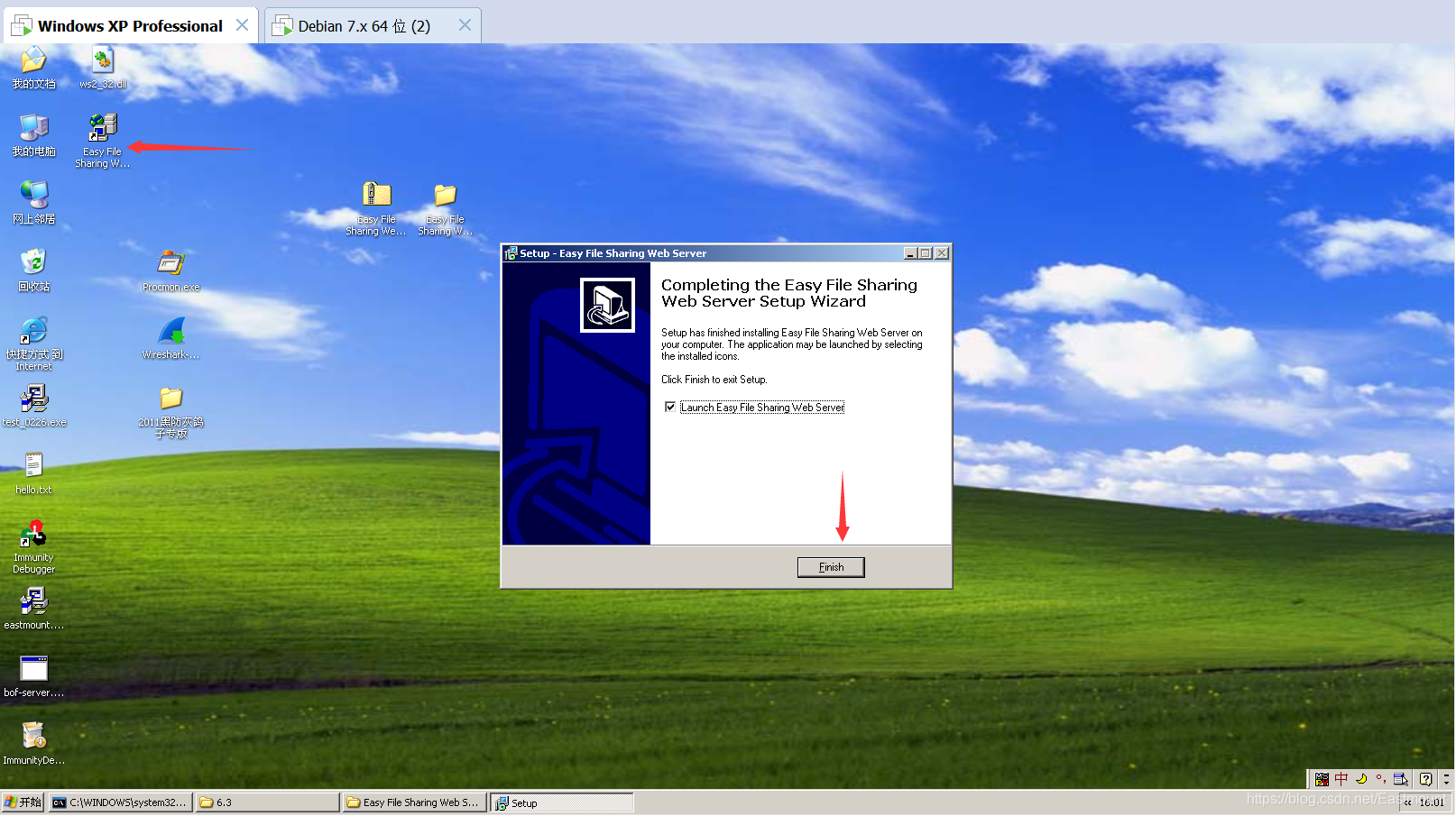Select the bof-server icon

tap(33, 676)
